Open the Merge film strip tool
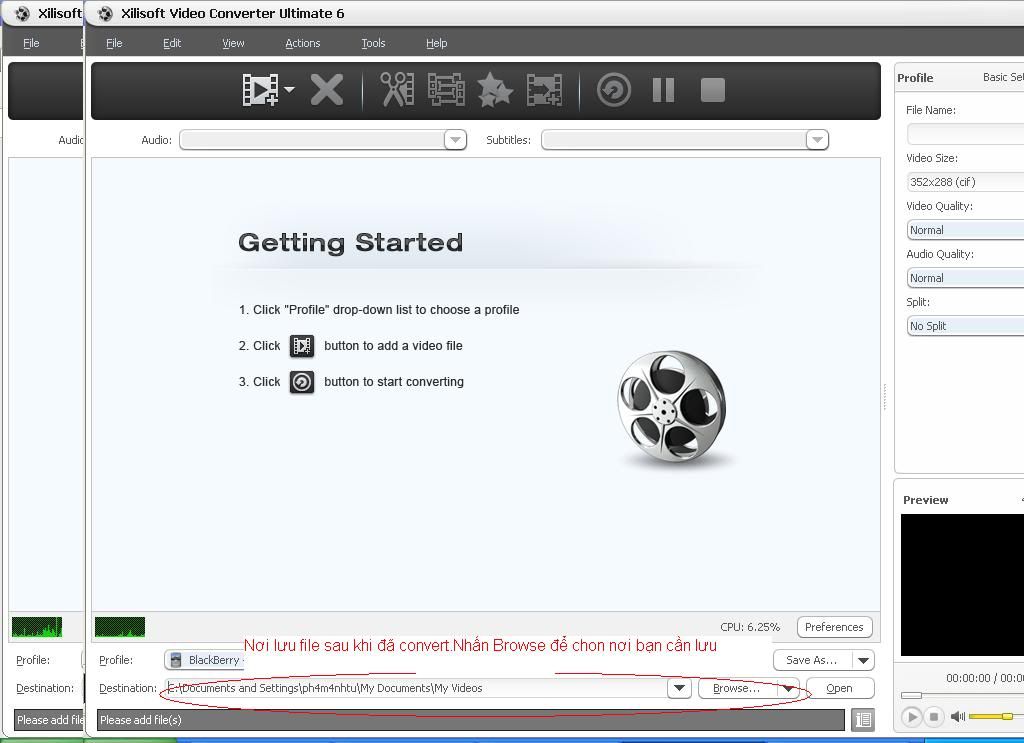This screenshot has height=743, width=1024. [446, 90]
